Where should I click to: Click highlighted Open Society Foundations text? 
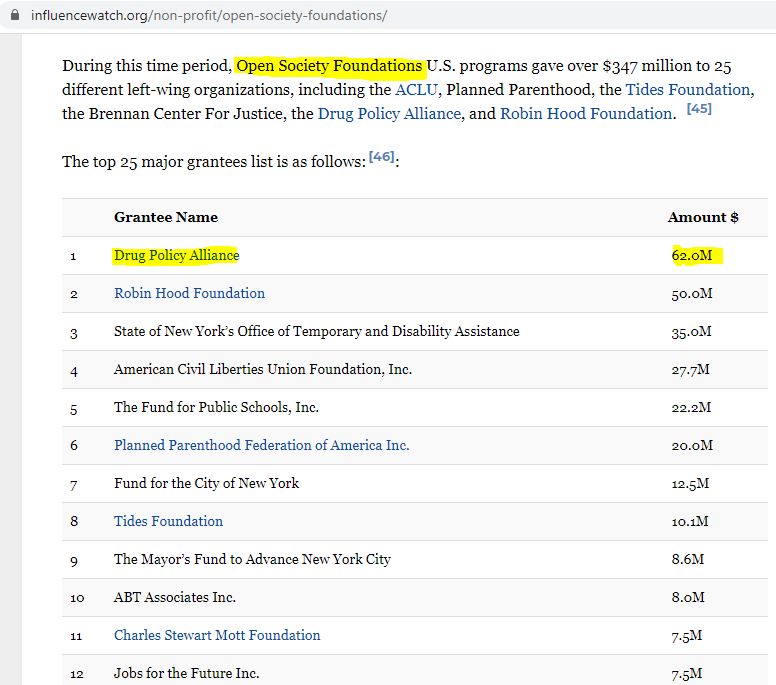pyautogui.click(x=329, y=66)
